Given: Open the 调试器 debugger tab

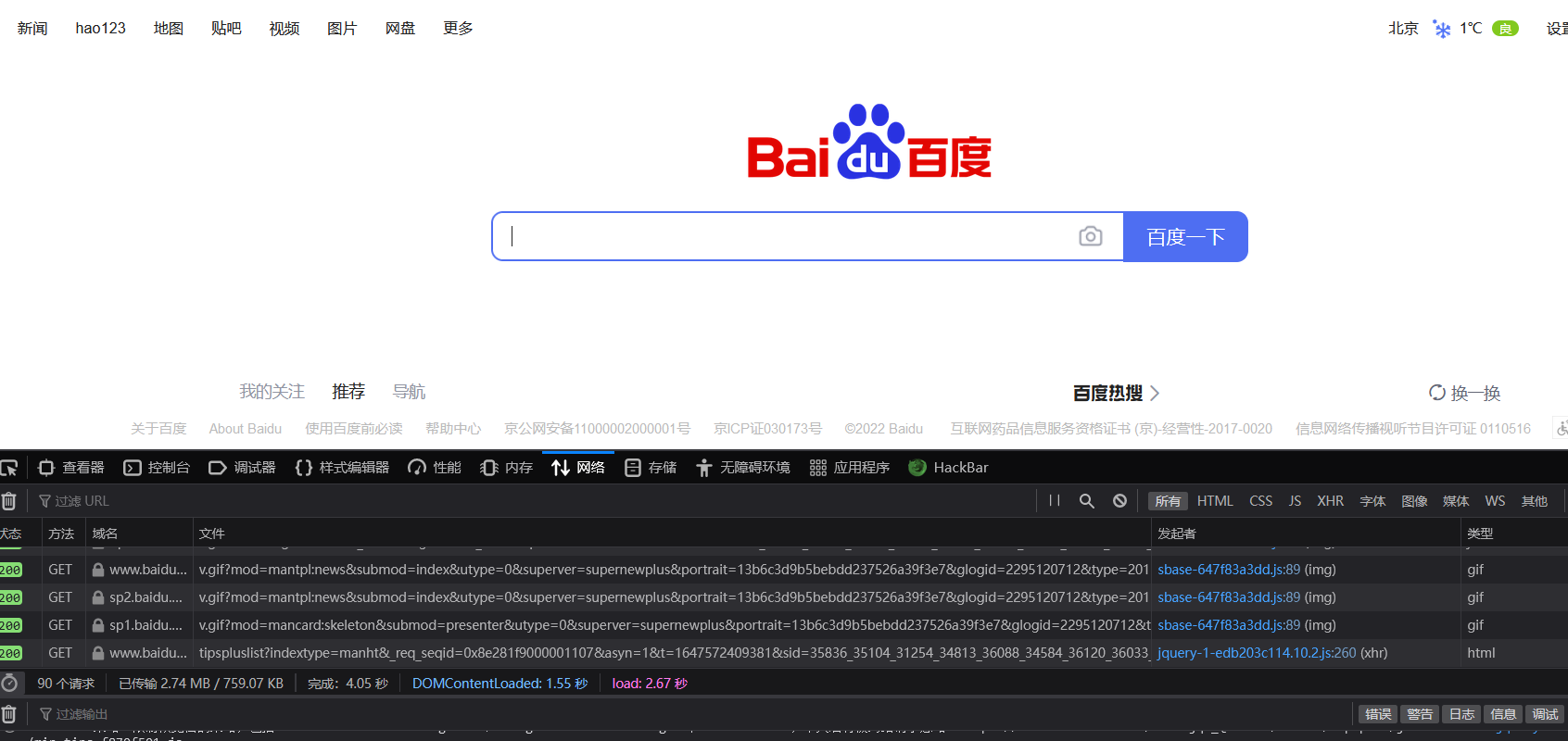Looking at the screenshot, I should click(242, 468).
